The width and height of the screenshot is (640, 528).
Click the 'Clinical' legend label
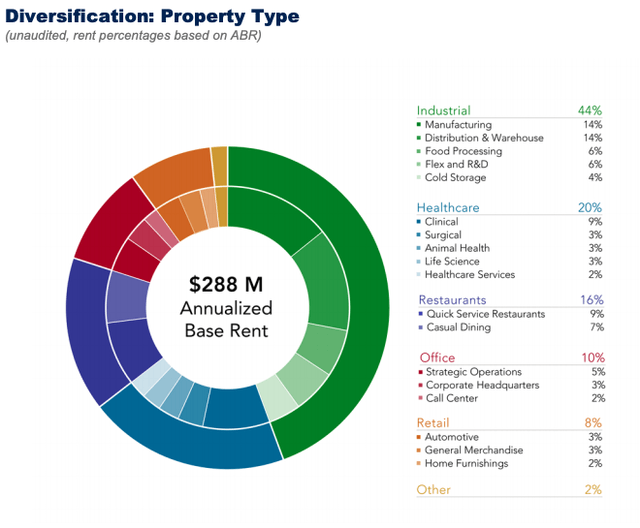[442, 222]
